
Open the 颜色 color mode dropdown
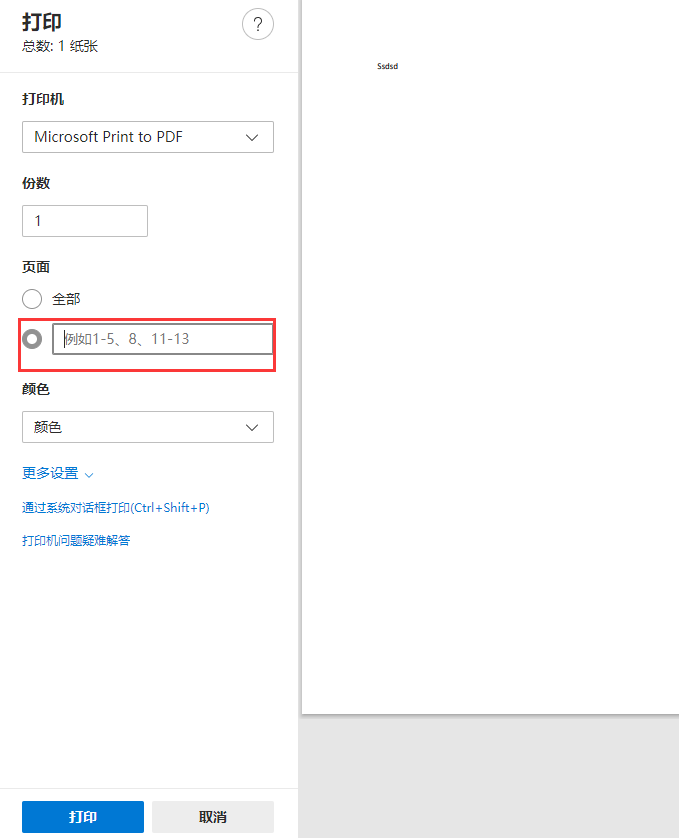tap(148, 427)
